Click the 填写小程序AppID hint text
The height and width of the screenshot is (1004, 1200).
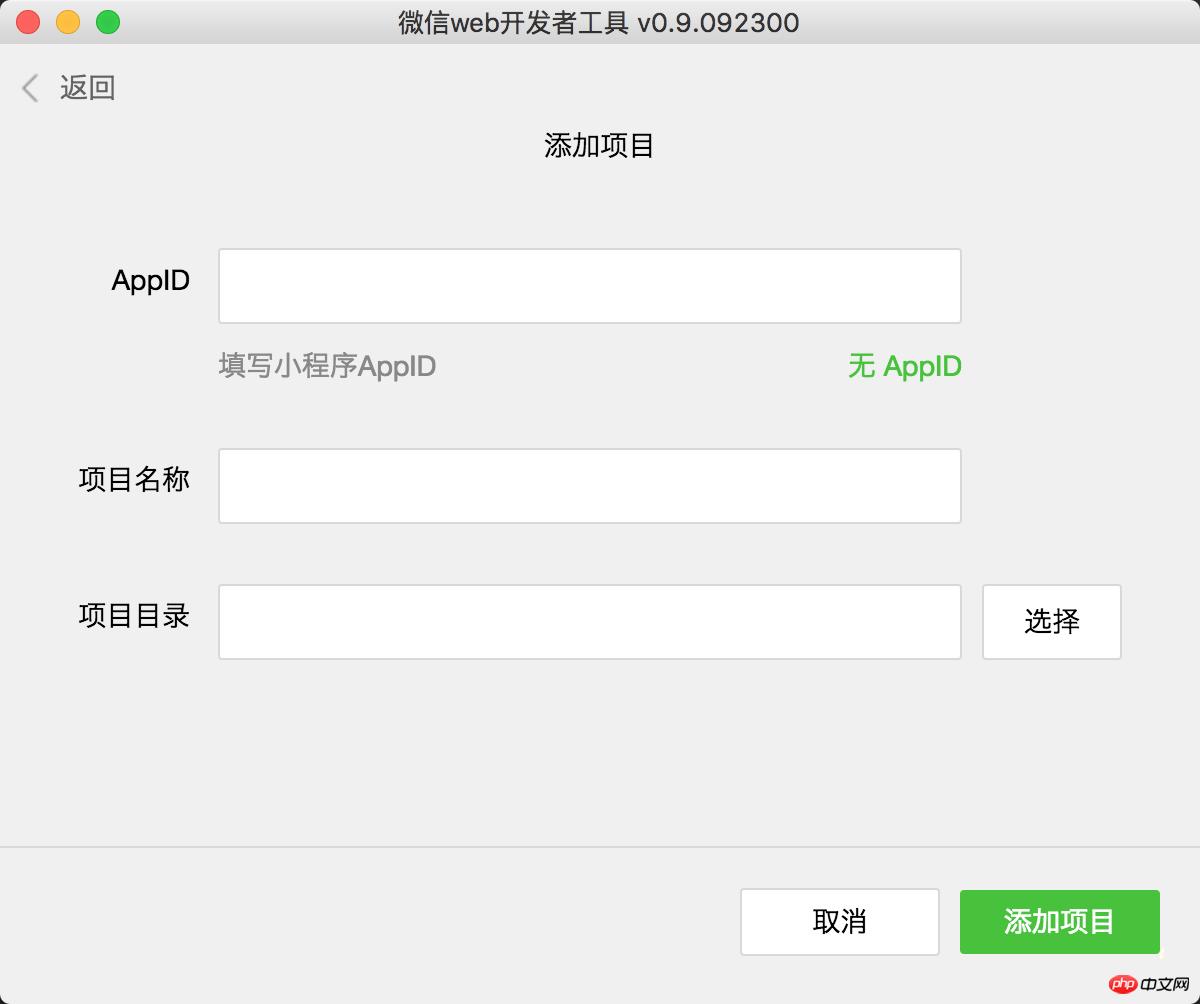coord(327,366)
